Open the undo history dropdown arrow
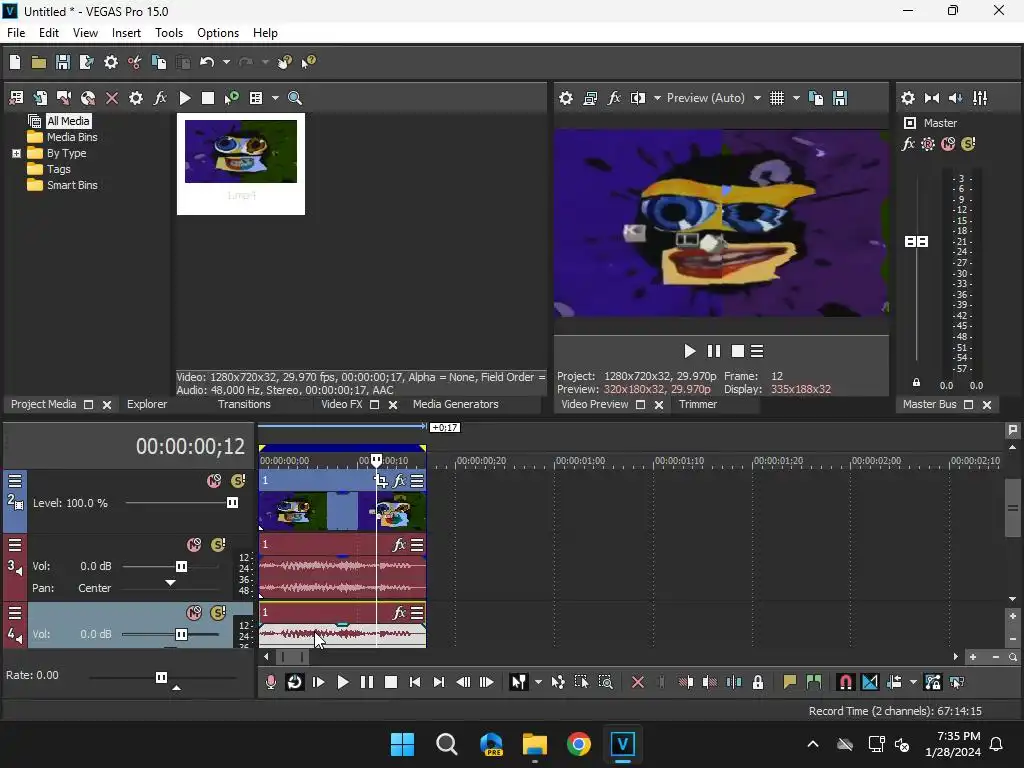Screen dimensions: 1024x768 point(226,62)
